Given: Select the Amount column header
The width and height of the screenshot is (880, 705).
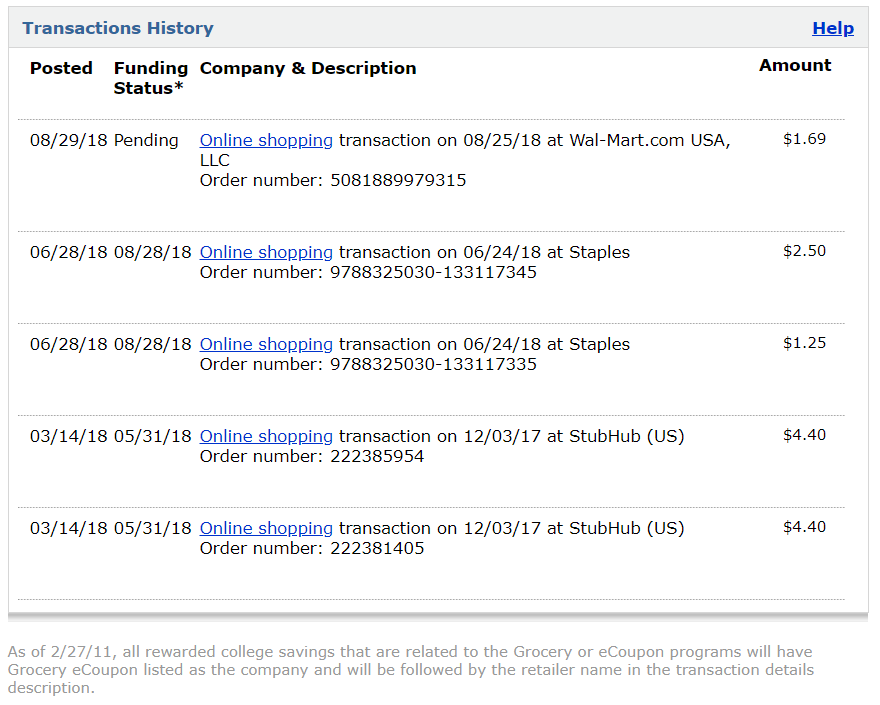Looking at the screenshot, I should (795, 65).
